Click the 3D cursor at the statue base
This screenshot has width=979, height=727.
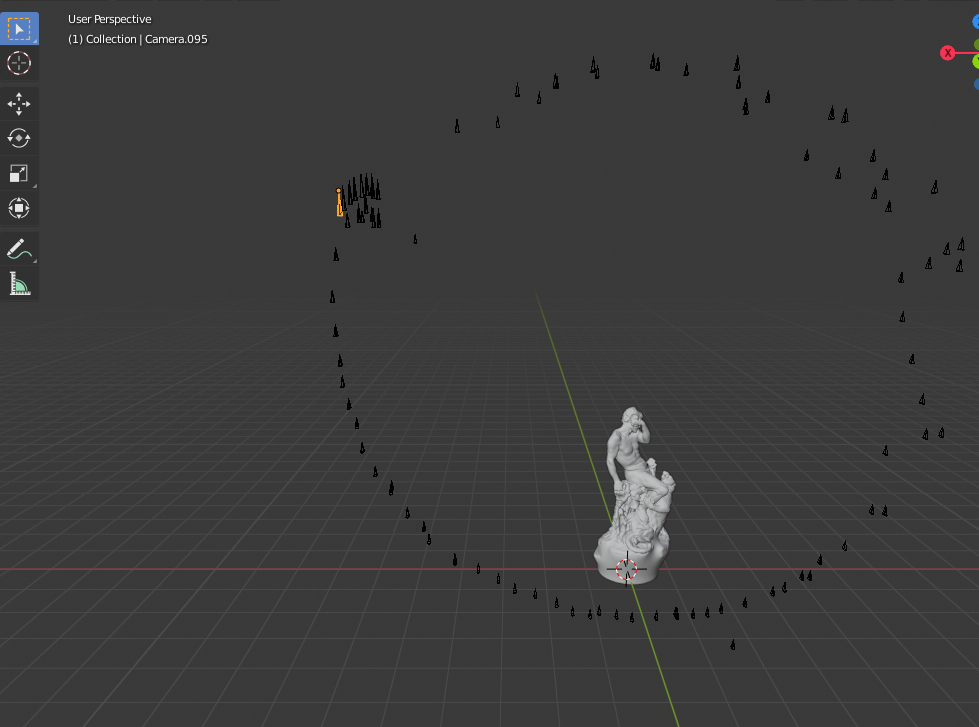[627, 569]
